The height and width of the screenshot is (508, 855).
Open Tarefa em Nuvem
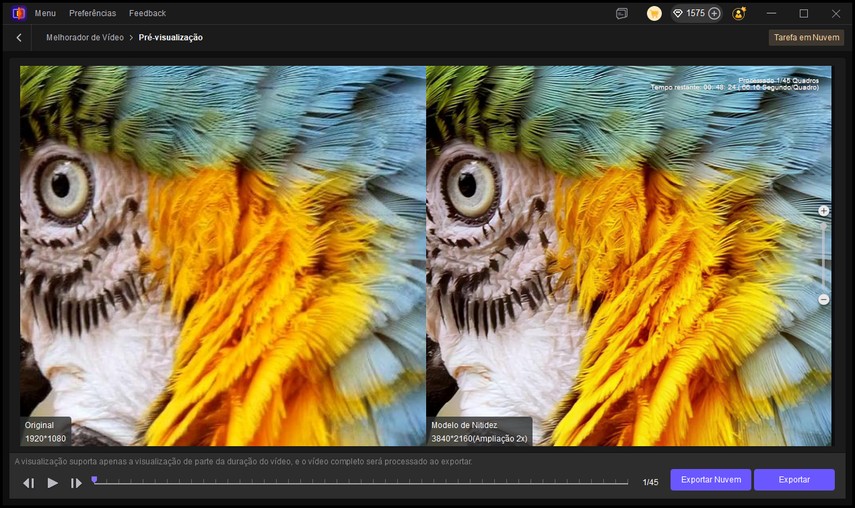806,38
